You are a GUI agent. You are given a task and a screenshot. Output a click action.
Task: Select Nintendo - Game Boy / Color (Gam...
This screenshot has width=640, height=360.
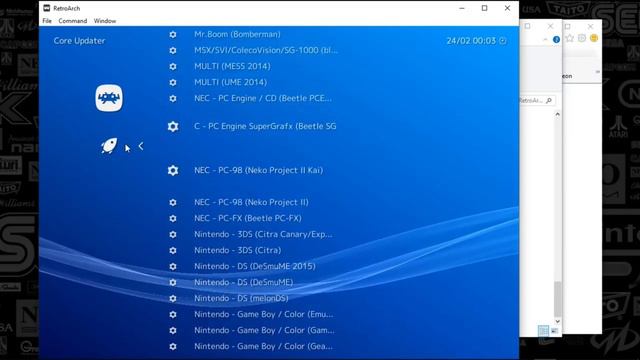[264, 330]
